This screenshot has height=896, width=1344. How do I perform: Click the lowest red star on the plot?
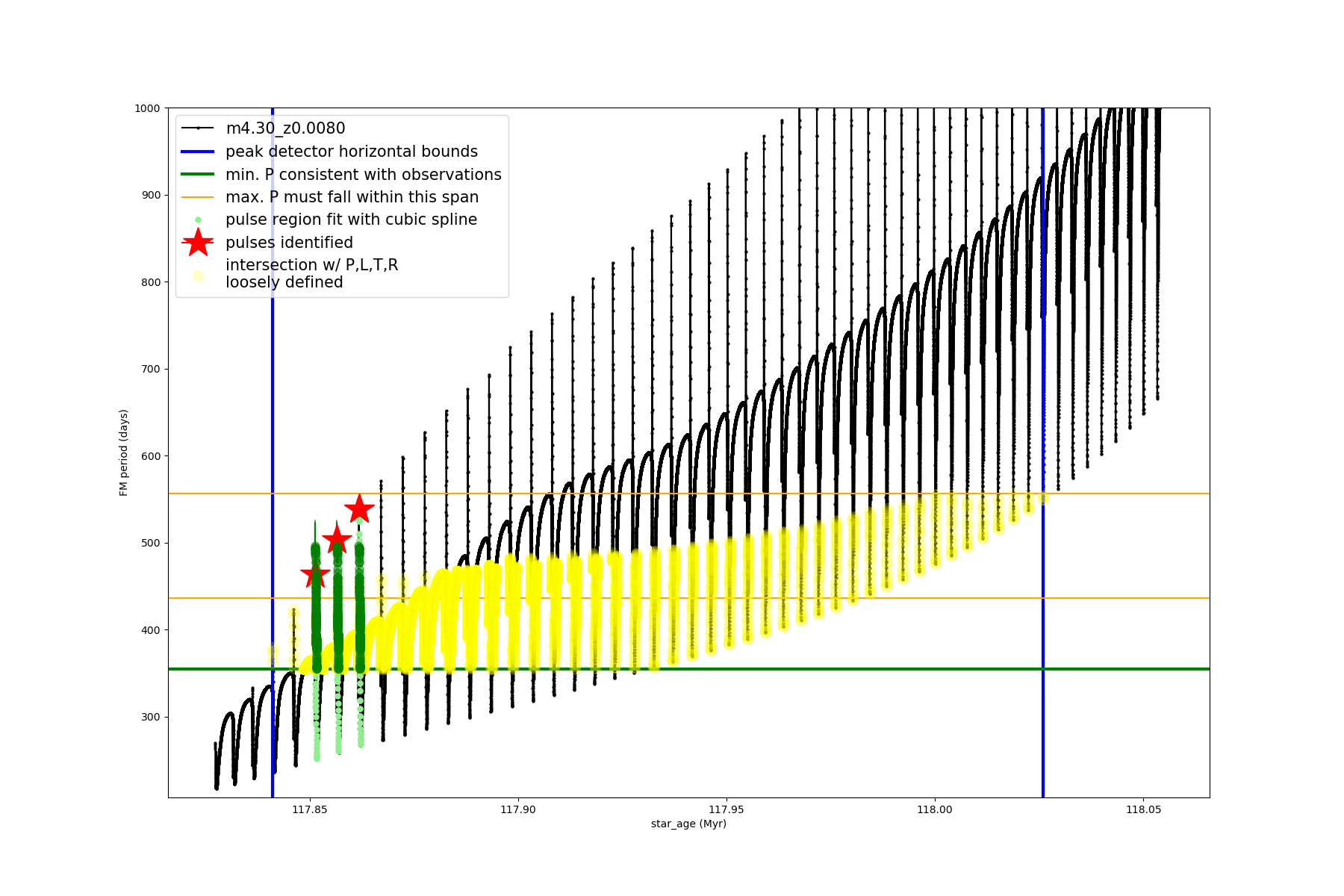click(x=315, y=575)
